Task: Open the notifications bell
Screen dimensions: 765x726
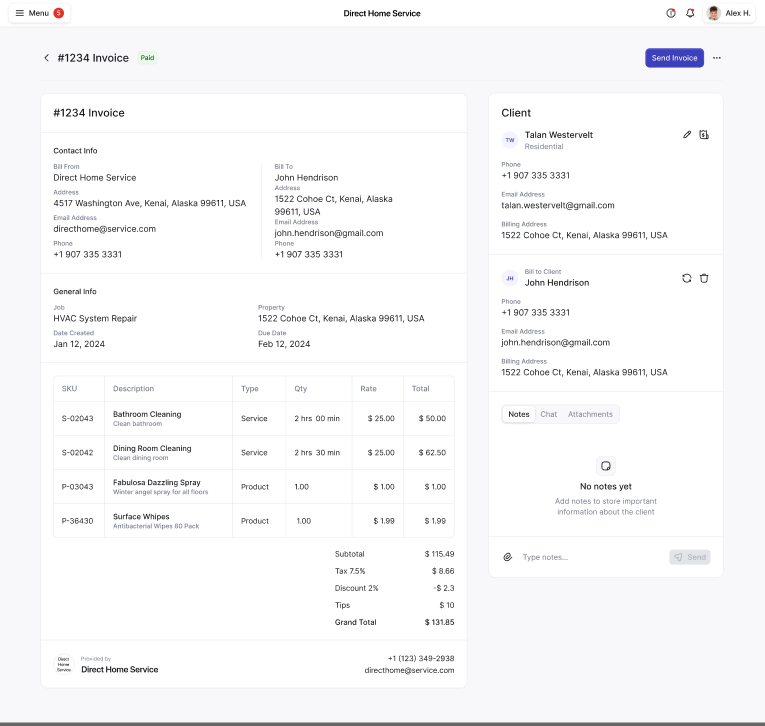Action: pos(690,13)
